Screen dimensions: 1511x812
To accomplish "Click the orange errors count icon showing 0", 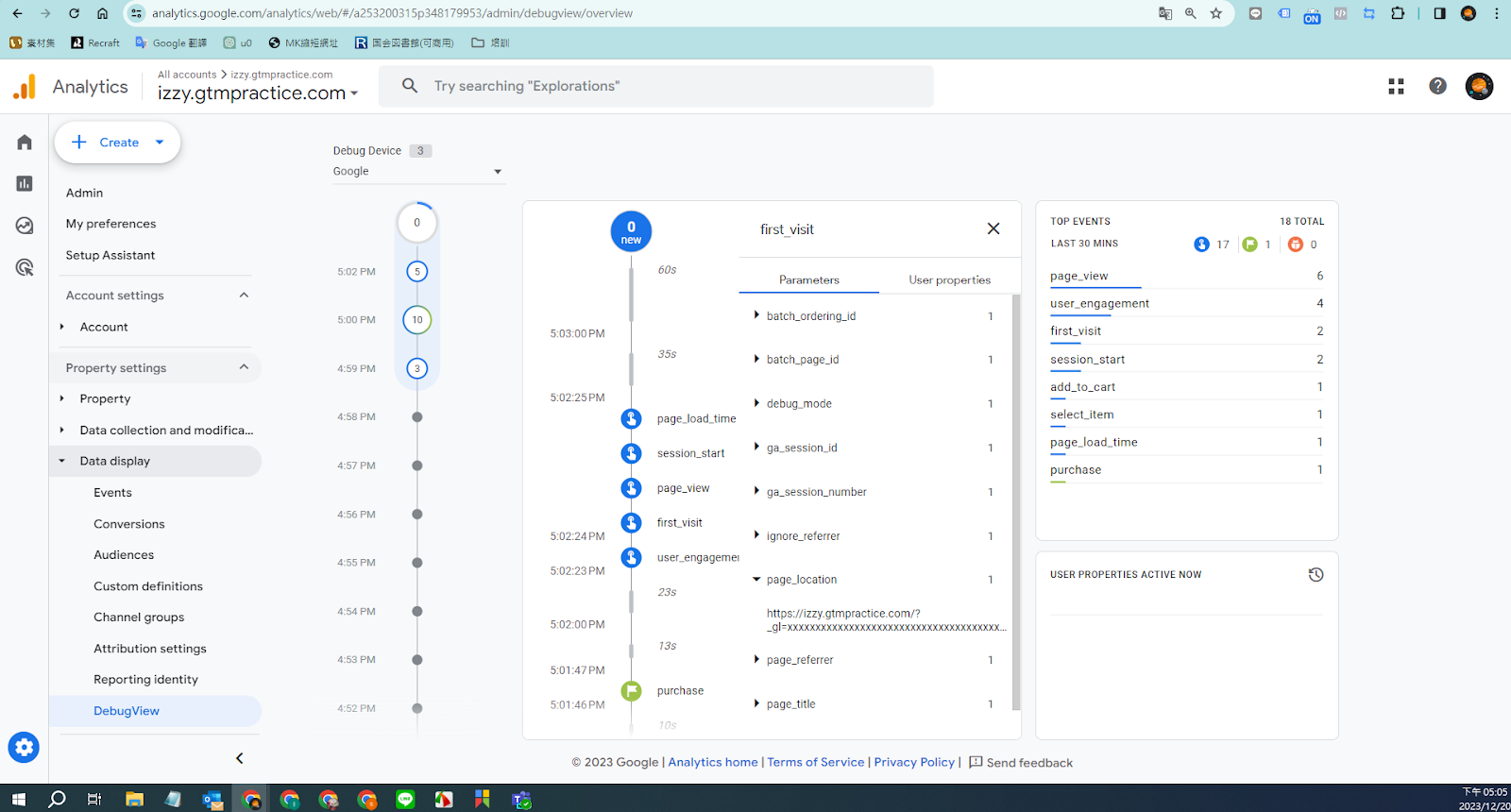I will pos(1296,245).
